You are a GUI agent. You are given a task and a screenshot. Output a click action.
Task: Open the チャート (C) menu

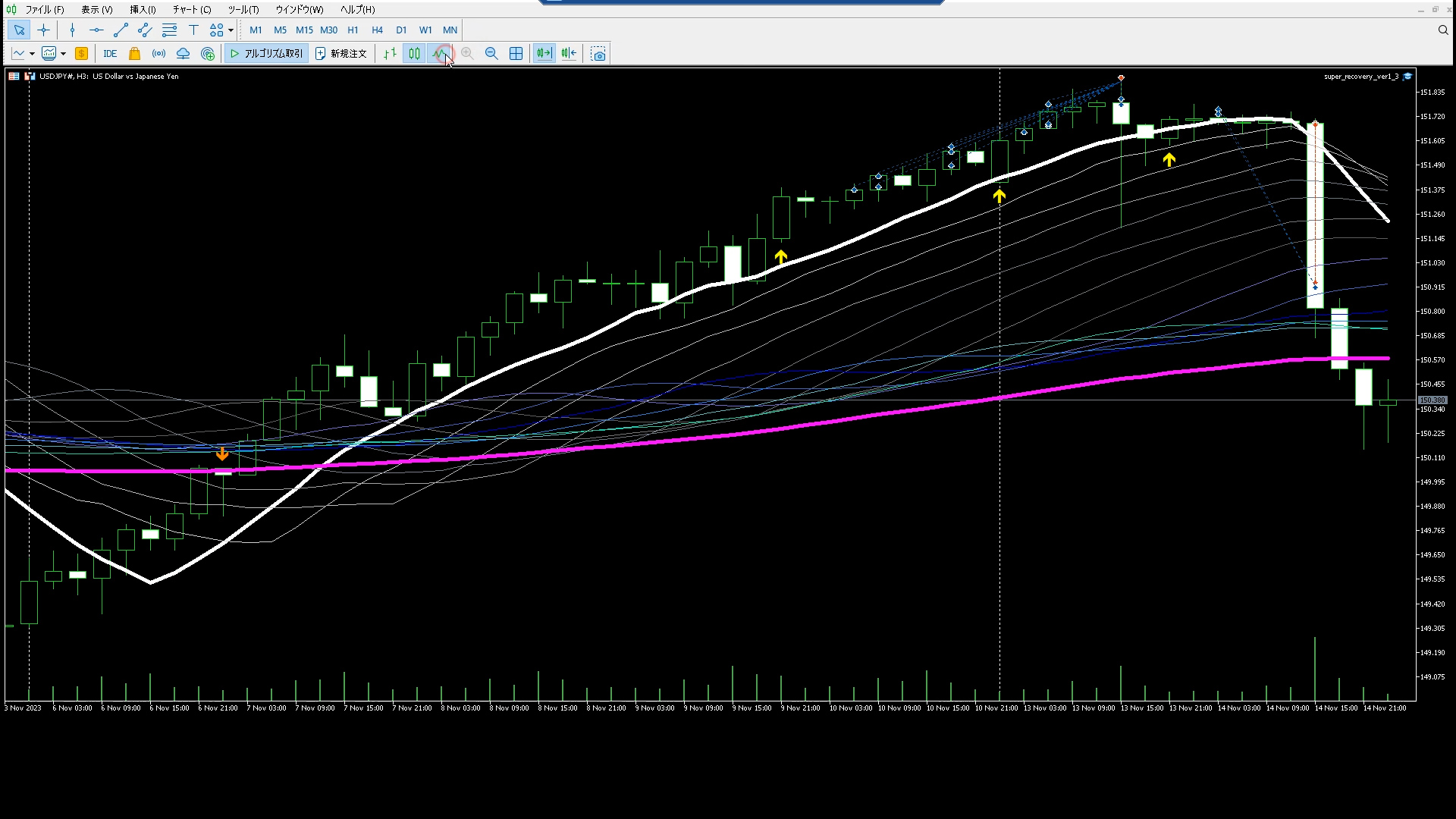coord(191,10)
